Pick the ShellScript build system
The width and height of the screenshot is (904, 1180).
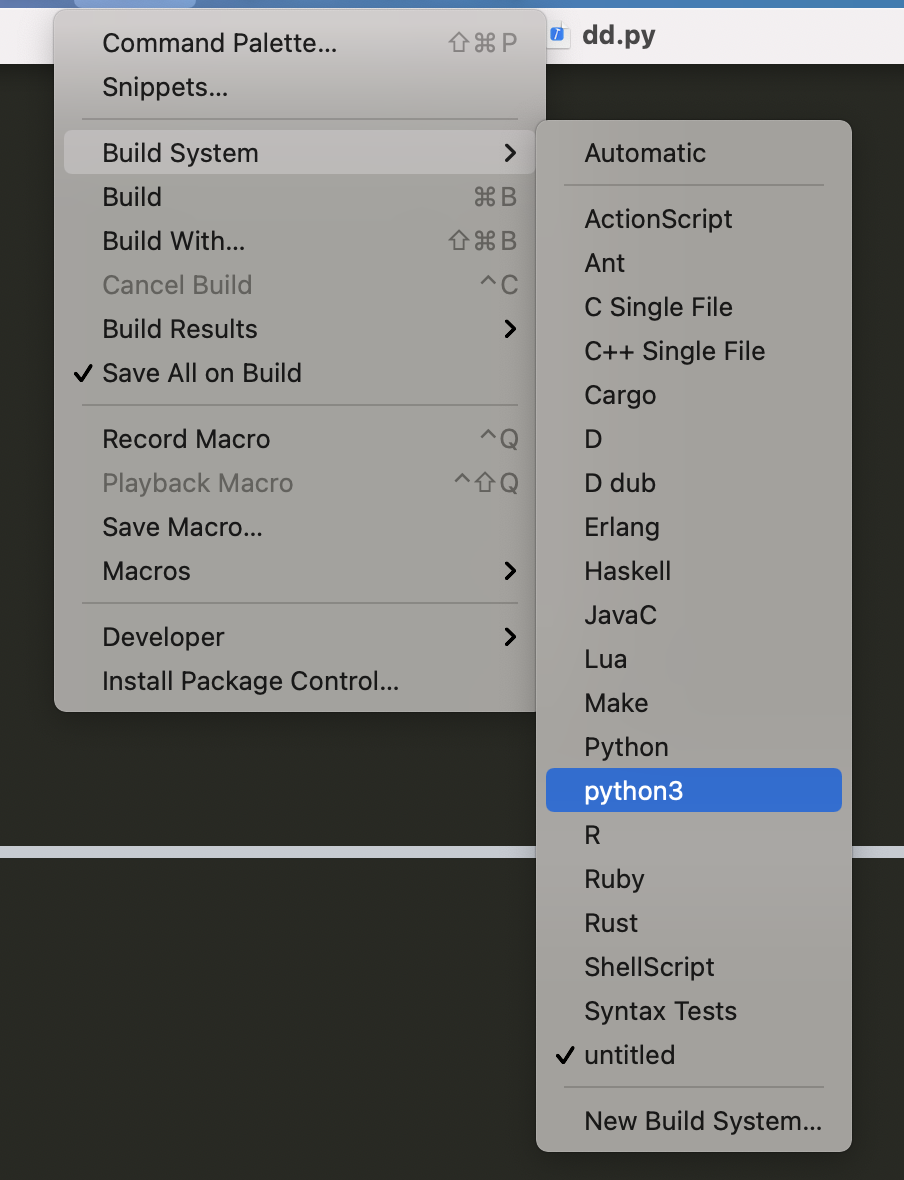[693, 967]
